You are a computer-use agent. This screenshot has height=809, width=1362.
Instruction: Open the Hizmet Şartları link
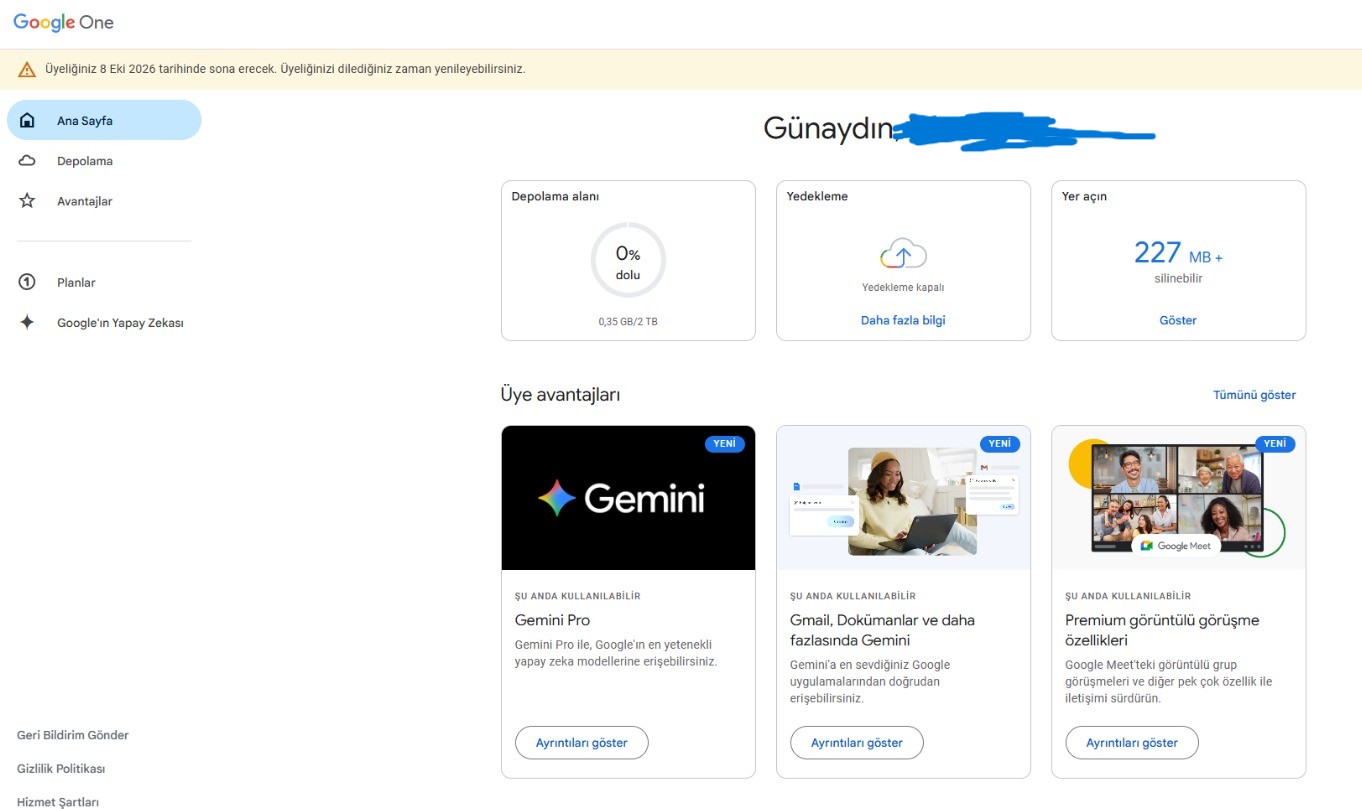[x=58, y=802]
